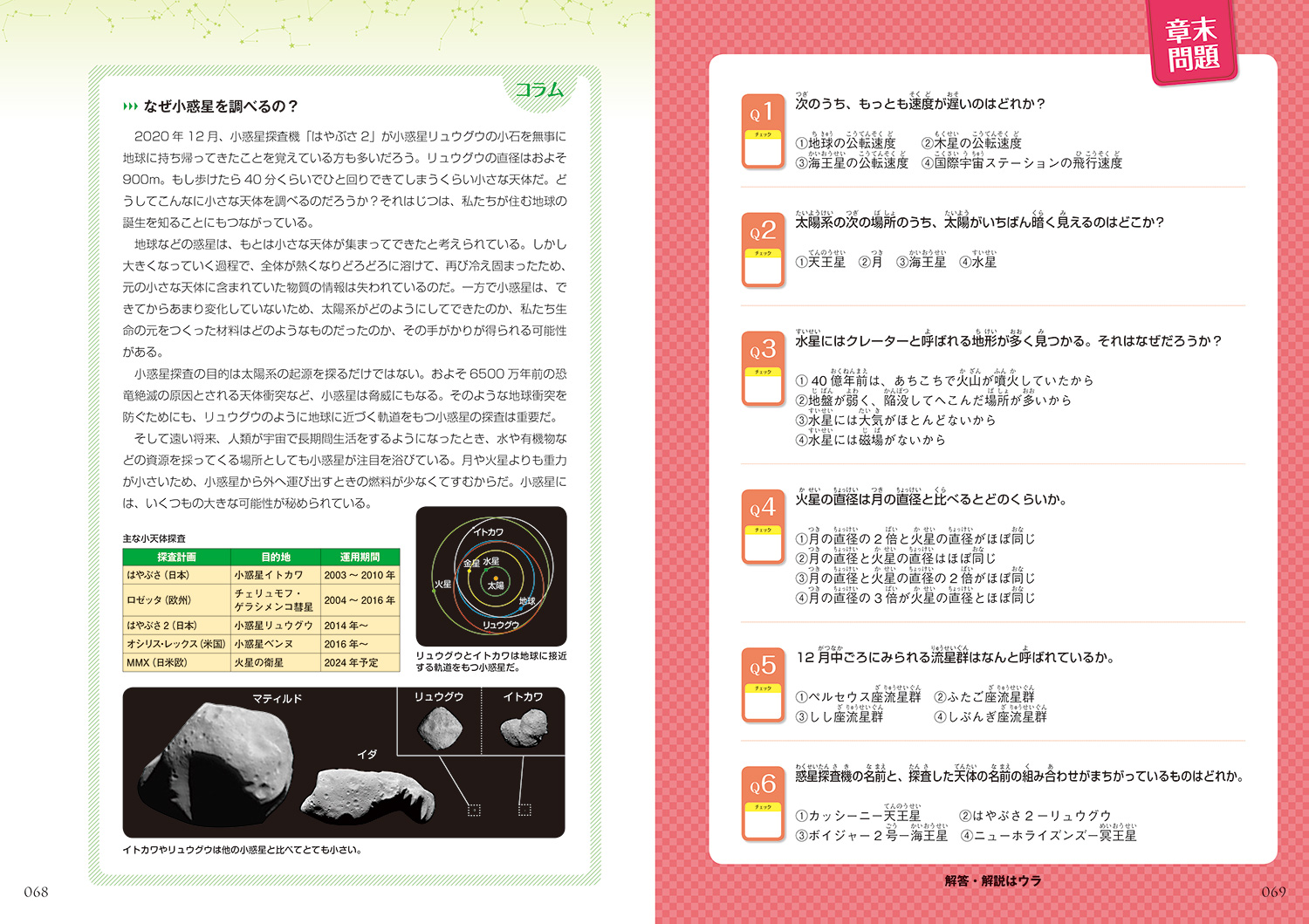
Task: Click the 主な小天体探査 table title
Action: click(154, 538)
